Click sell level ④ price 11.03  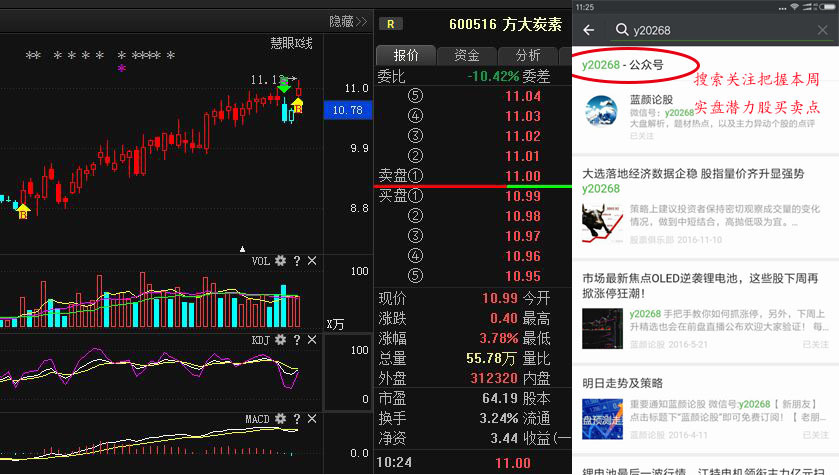(523, 116)
